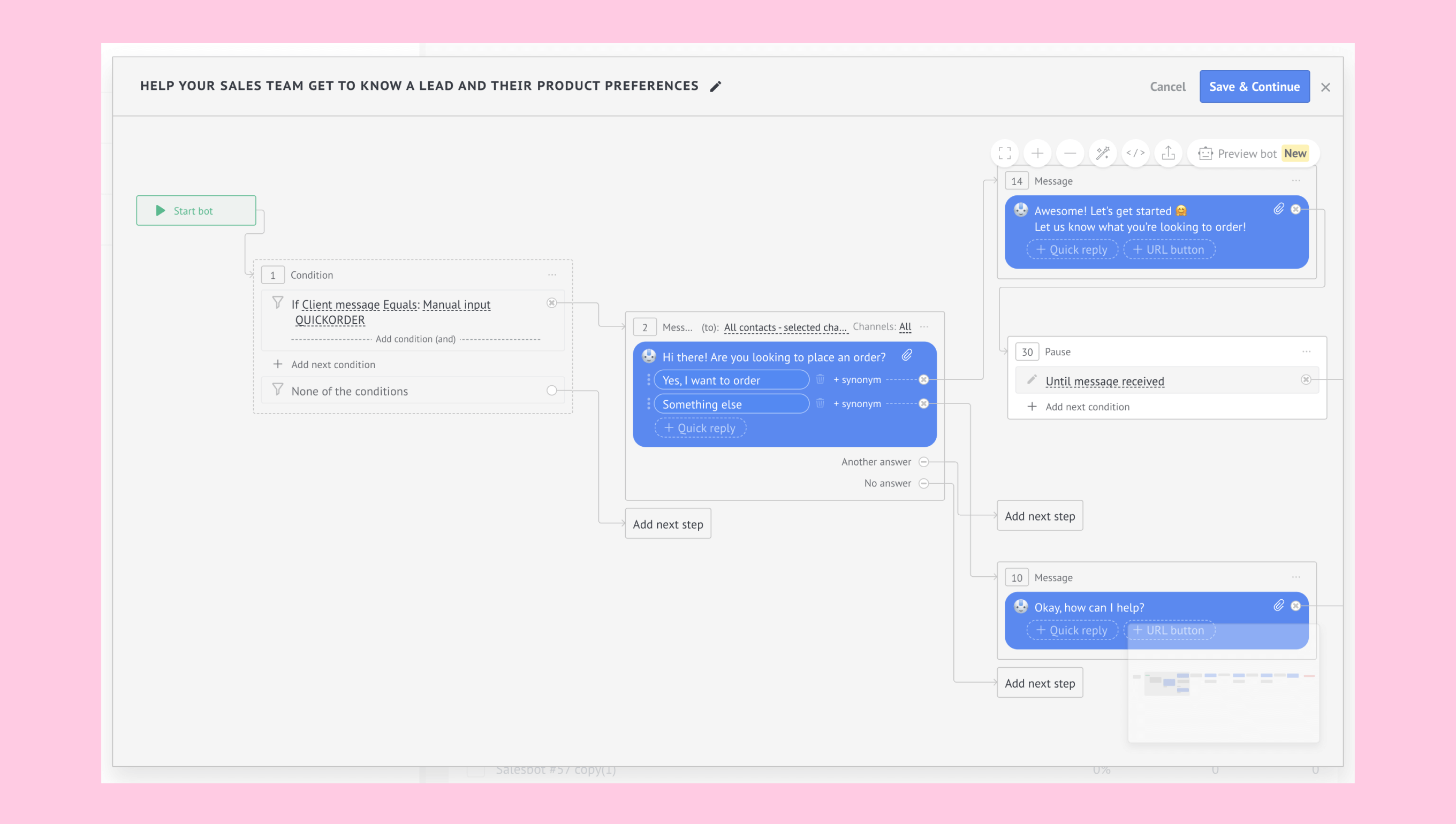Screen dimensions: 1456x824
Task: Click Until message received condition
Action: click(1104, 382)
